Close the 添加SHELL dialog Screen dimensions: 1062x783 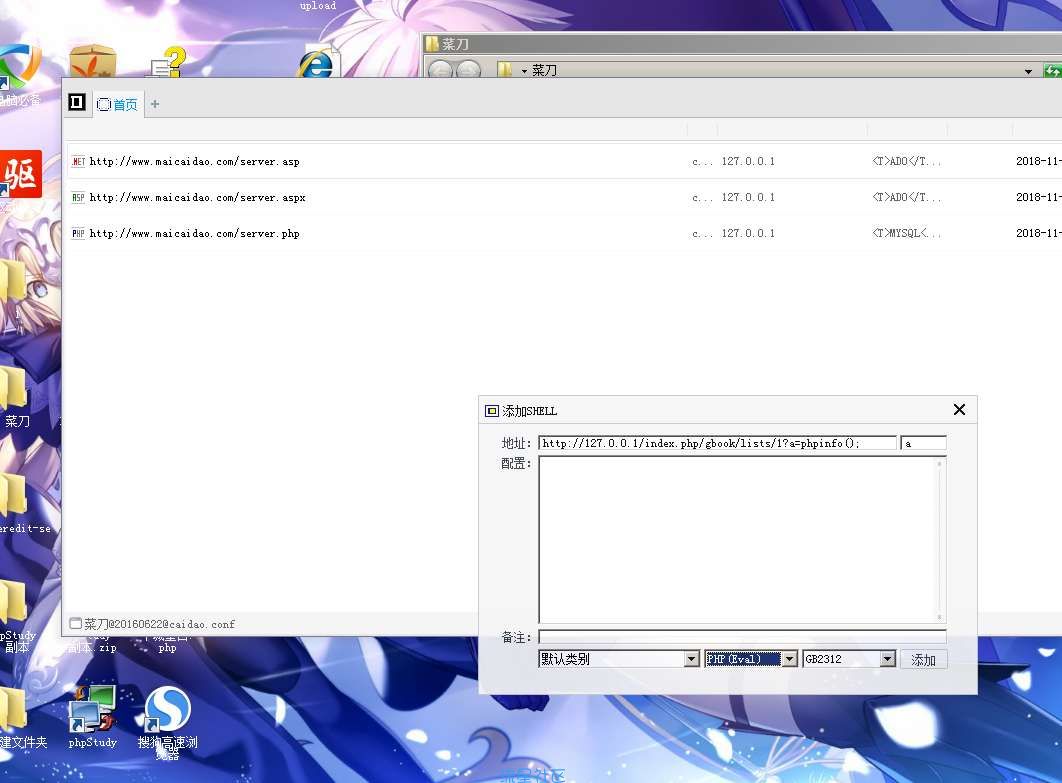959,410
